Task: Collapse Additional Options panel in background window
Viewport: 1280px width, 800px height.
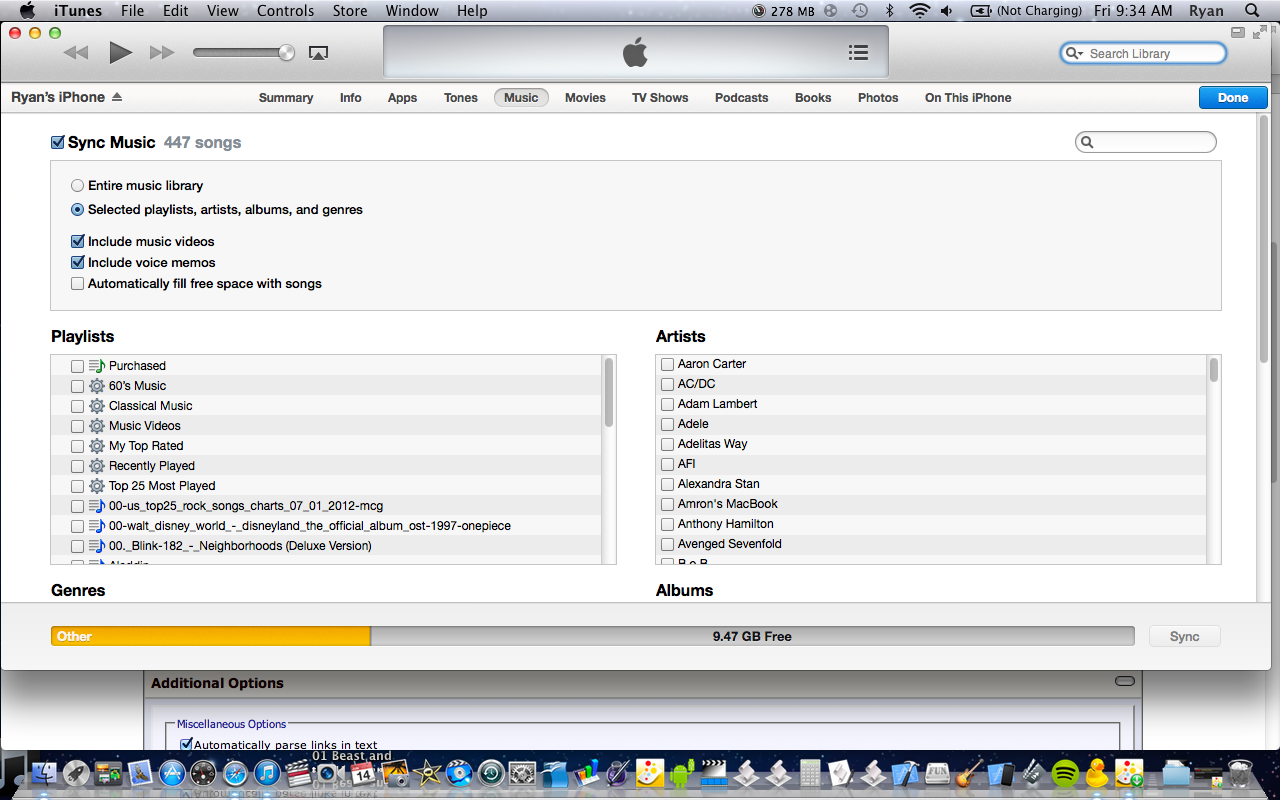Action: tap(1125, 682)
